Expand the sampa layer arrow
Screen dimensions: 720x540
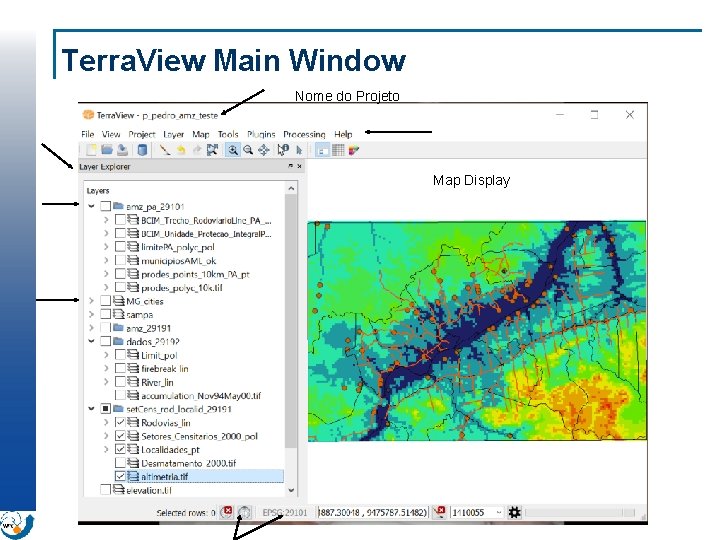pos(91,315)
